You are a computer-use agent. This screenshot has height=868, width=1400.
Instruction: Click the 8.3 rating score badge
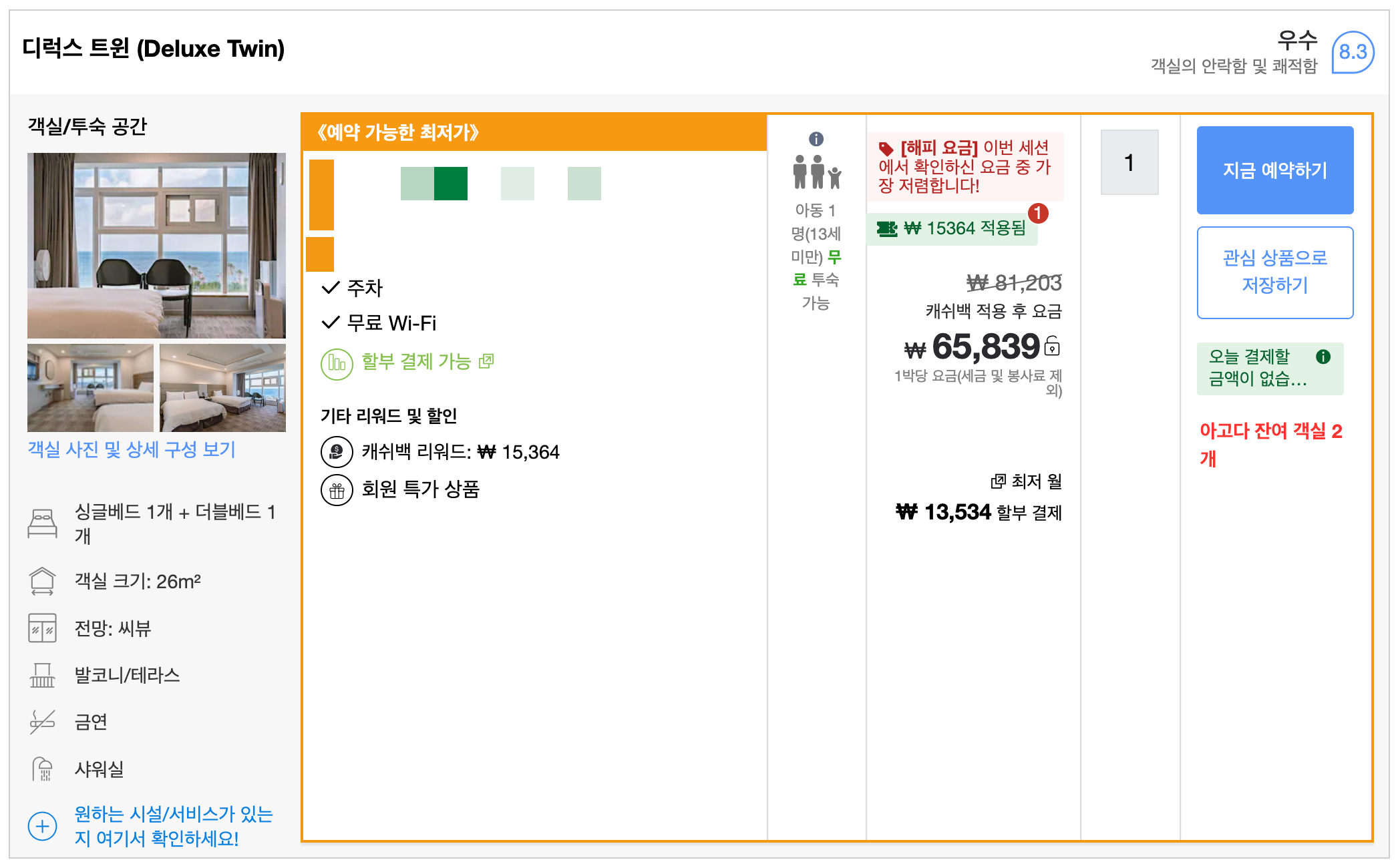(1353, 52)
